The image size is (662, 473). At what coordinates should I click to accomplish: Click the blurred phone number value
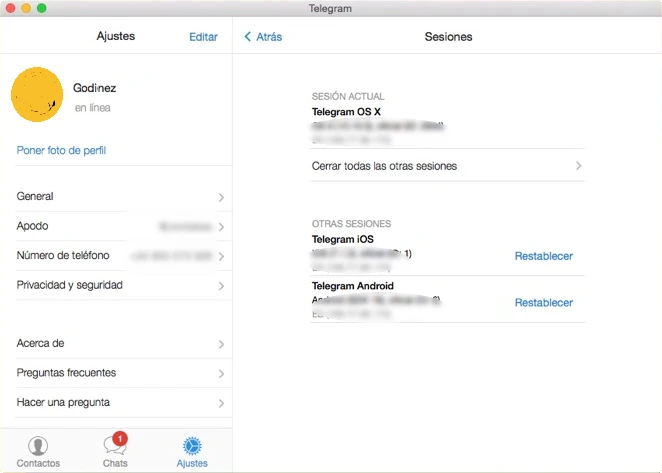(172, 256)
